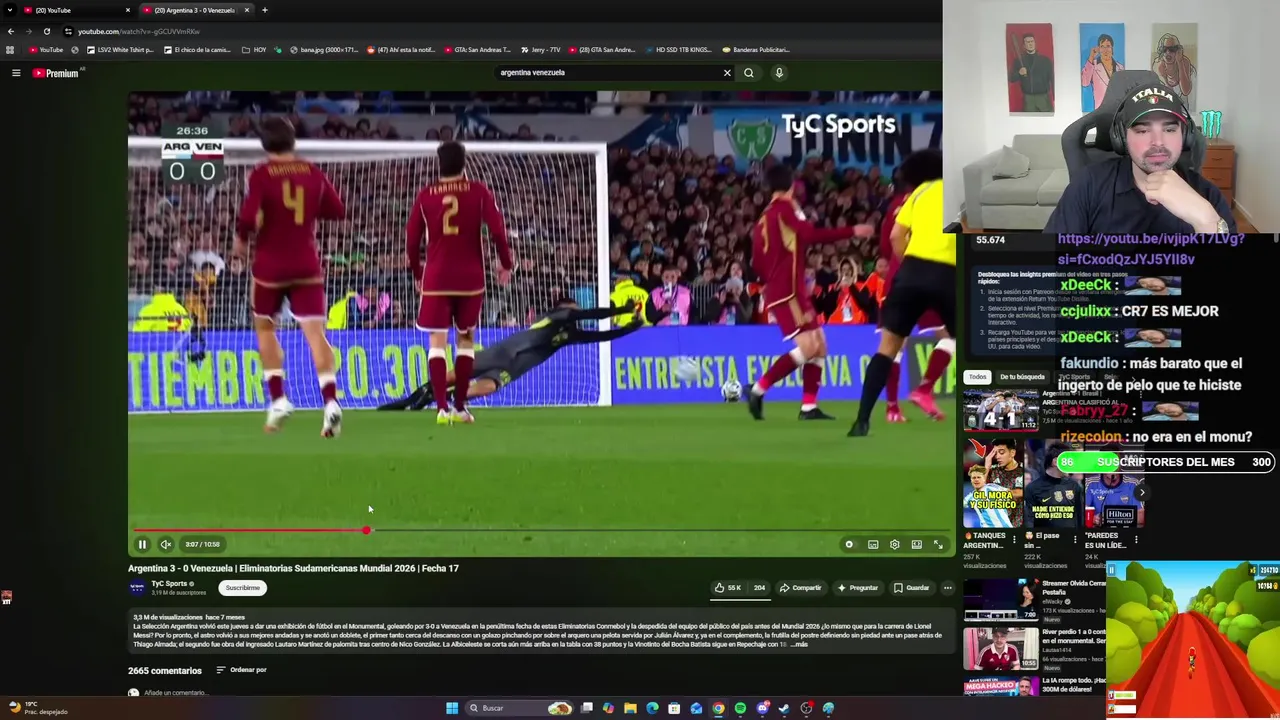Share the video via Compartir
The height and width of the screenshot is (720, 1280).
point(801,588)
